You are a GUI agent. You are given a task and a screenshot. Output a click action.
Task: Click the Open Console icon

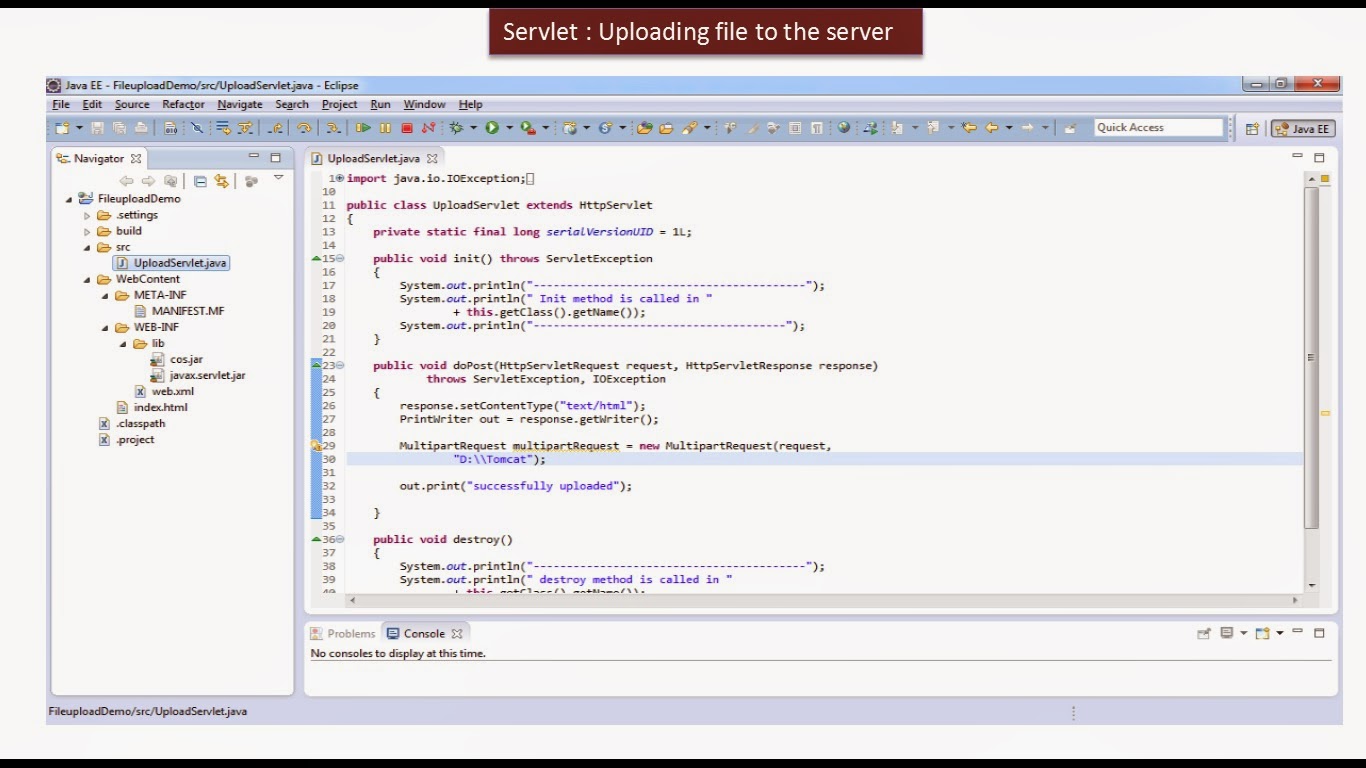[1262, 633]
